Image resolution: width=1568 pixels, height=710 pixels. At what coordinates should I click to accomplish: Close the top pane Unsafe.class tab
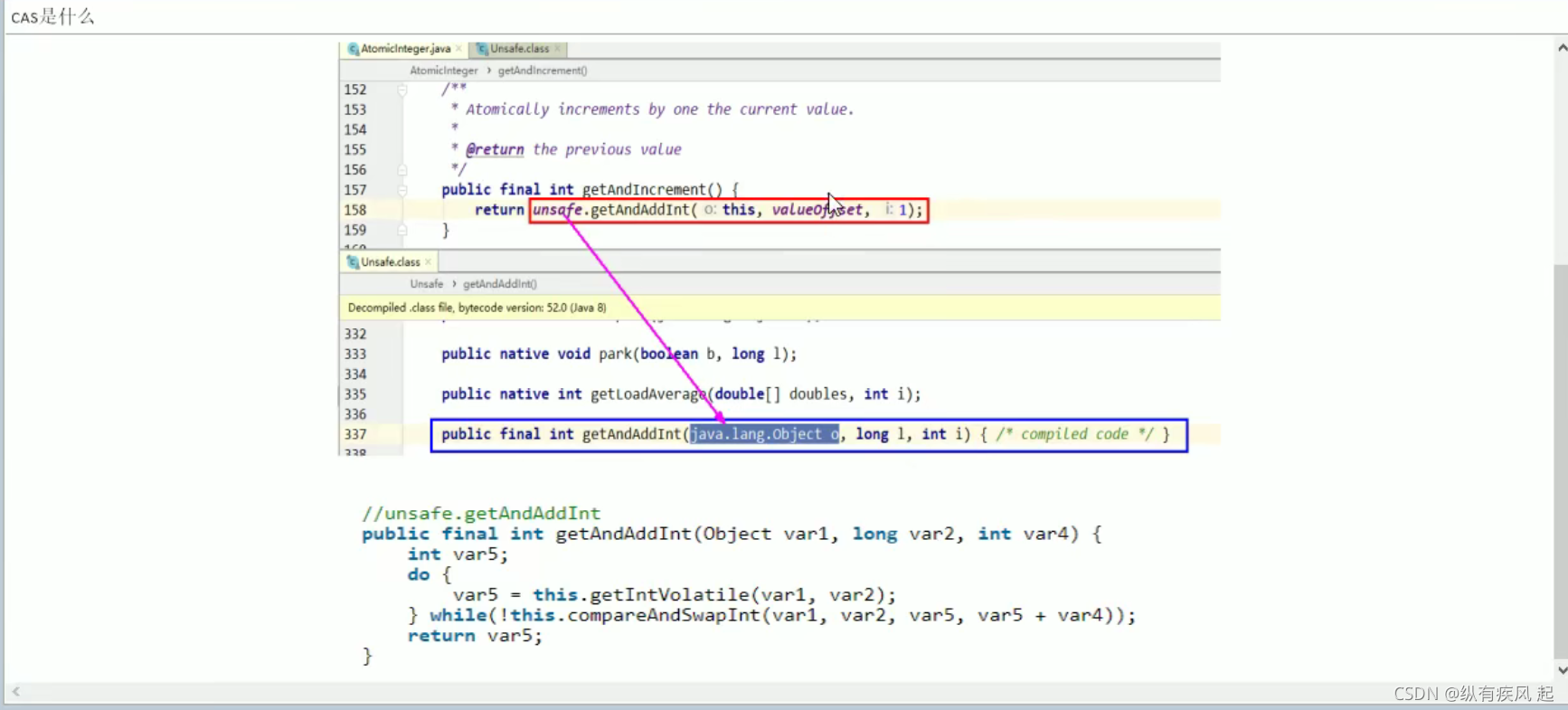tap(558, 49)
